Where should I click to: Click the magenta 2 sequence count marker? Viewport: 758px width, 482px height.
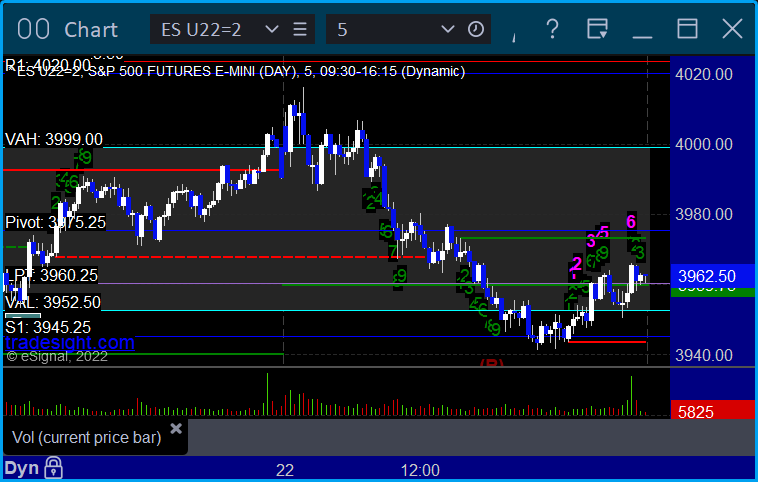point(577,264)
